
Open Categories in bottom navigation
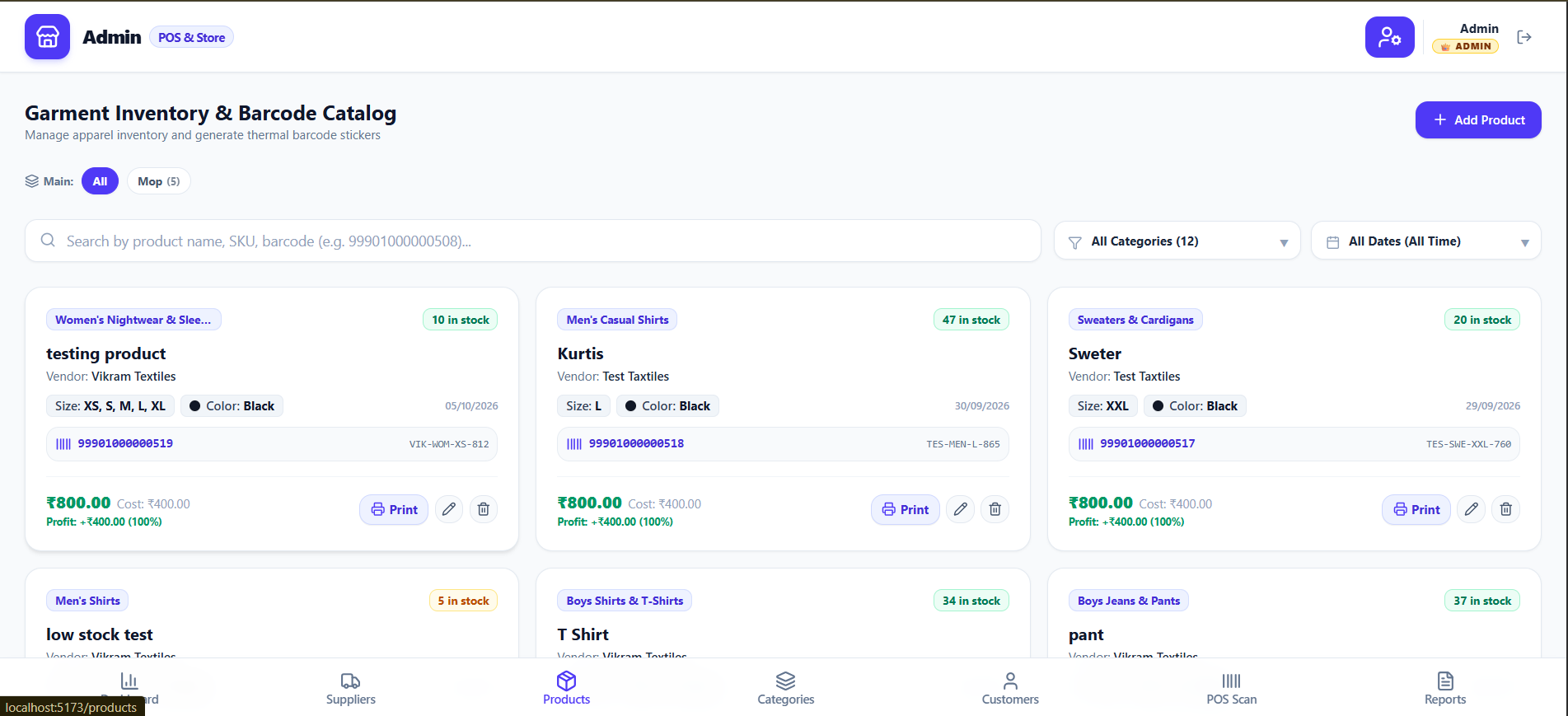786,689
